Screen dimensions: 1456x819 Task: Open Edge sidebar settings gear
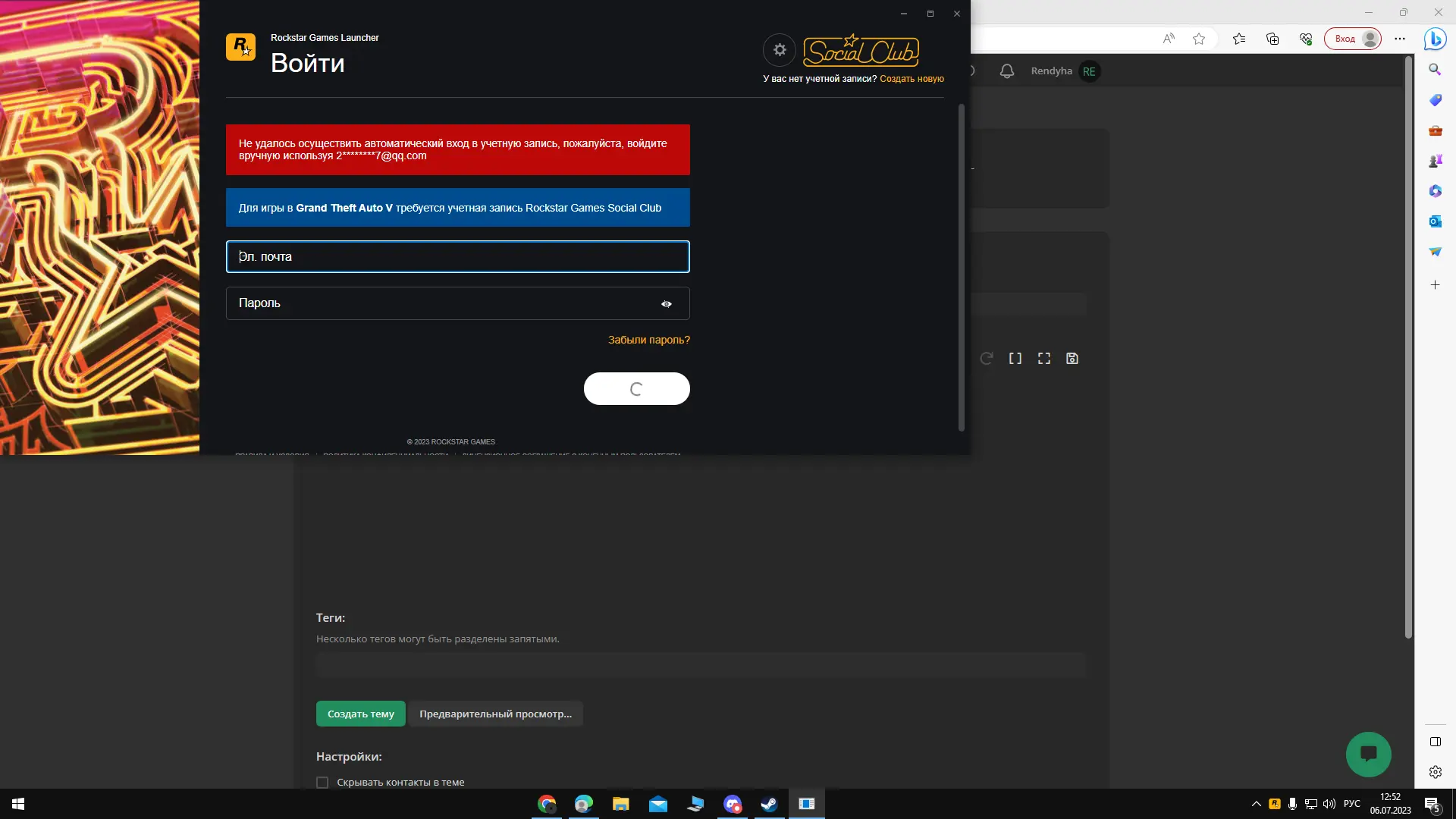pos(1435,772)
